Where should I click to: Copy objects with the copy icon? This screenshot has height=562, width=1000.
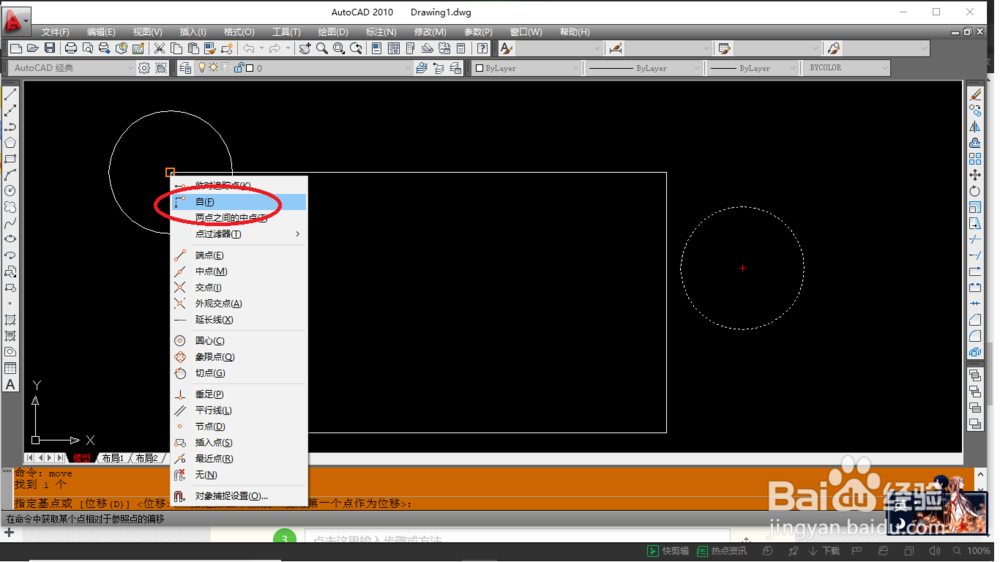coord(176,48)
